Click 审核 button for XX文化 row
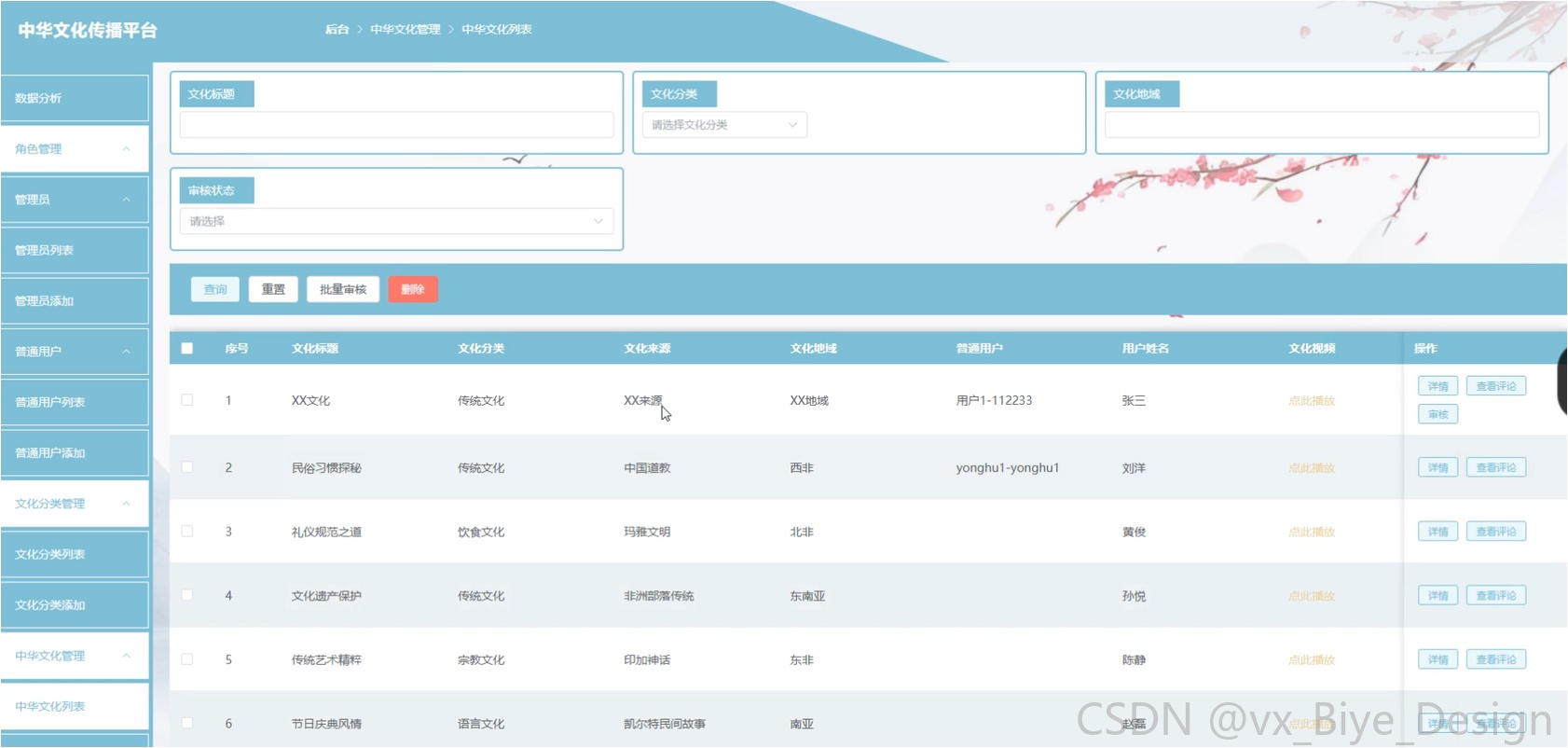This screenshot has width=1568, height=748. pyautogui.click(x=1438, y=414)
